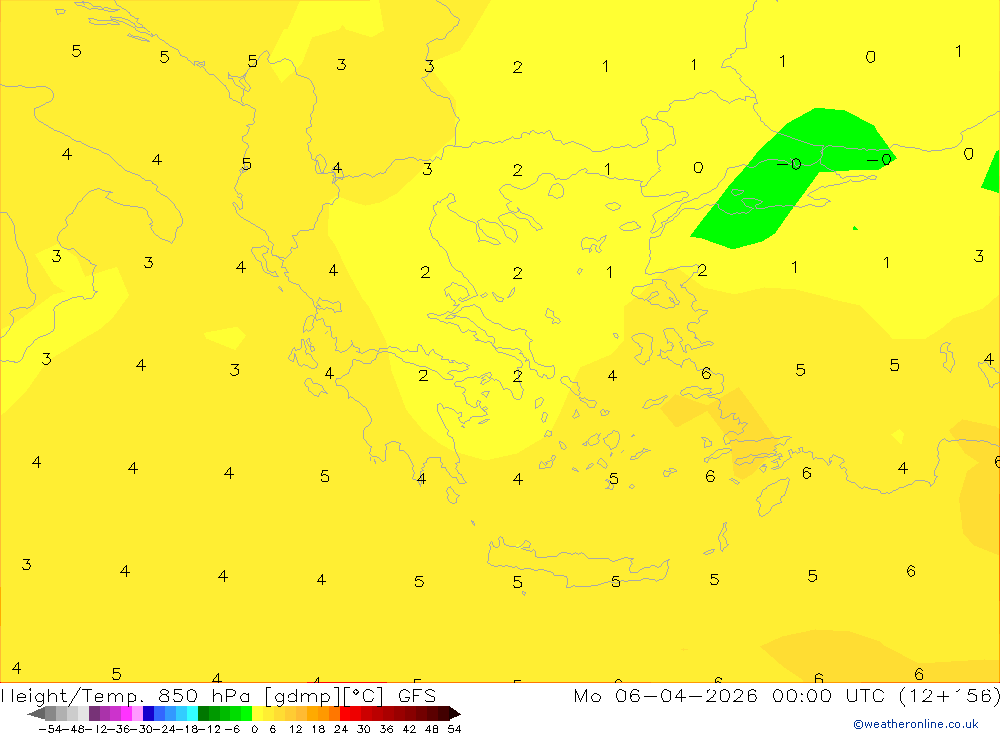The width and height of the screenshot is (1000, 733).
Task: Click the '0' label on the color scale
Action: tap(254, 729)
